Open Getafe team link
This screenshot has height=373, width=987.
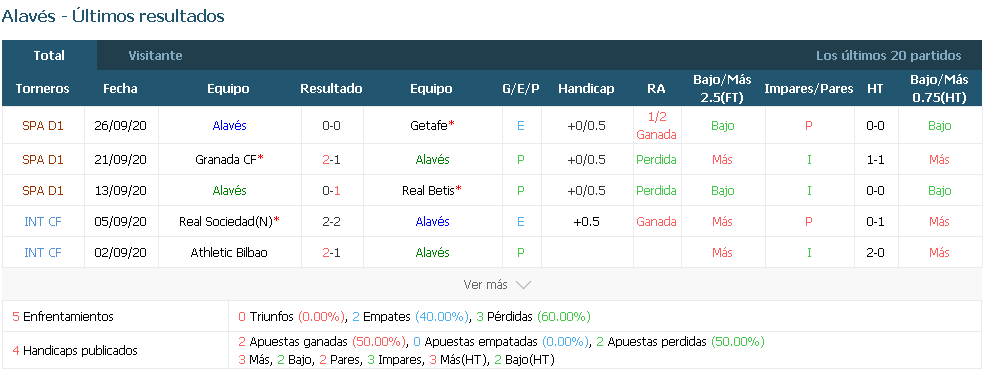429,125
